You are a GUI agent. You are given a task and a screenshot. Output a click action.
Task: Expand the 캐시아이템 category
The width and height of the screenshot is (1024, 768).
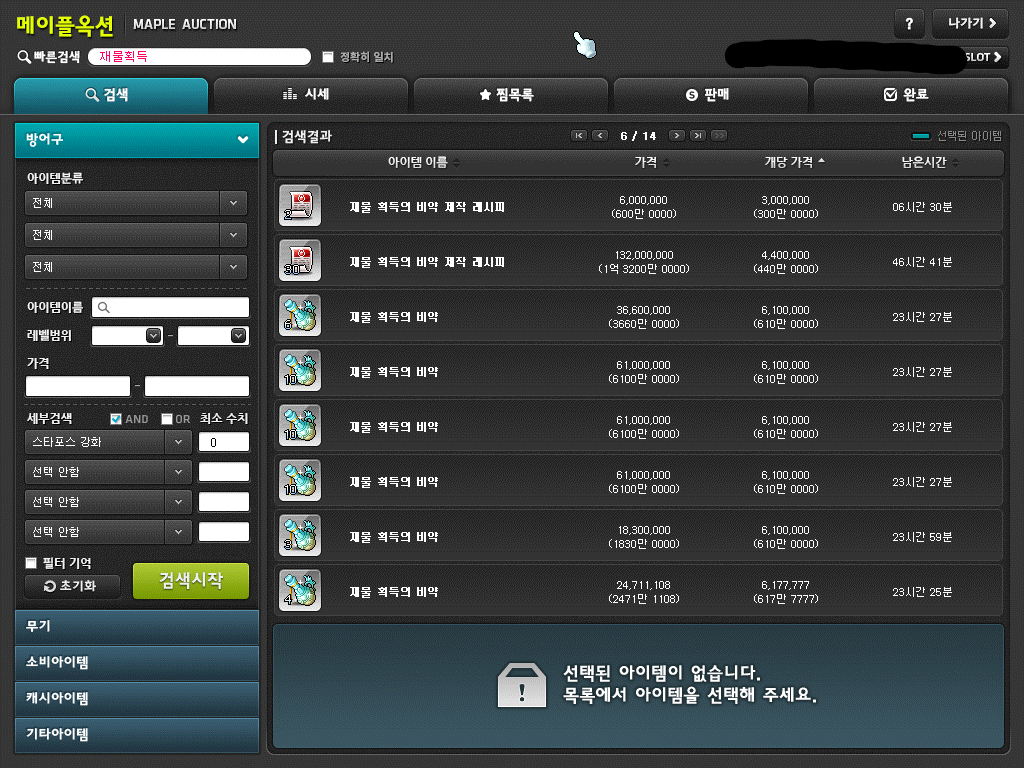(136, 698)
